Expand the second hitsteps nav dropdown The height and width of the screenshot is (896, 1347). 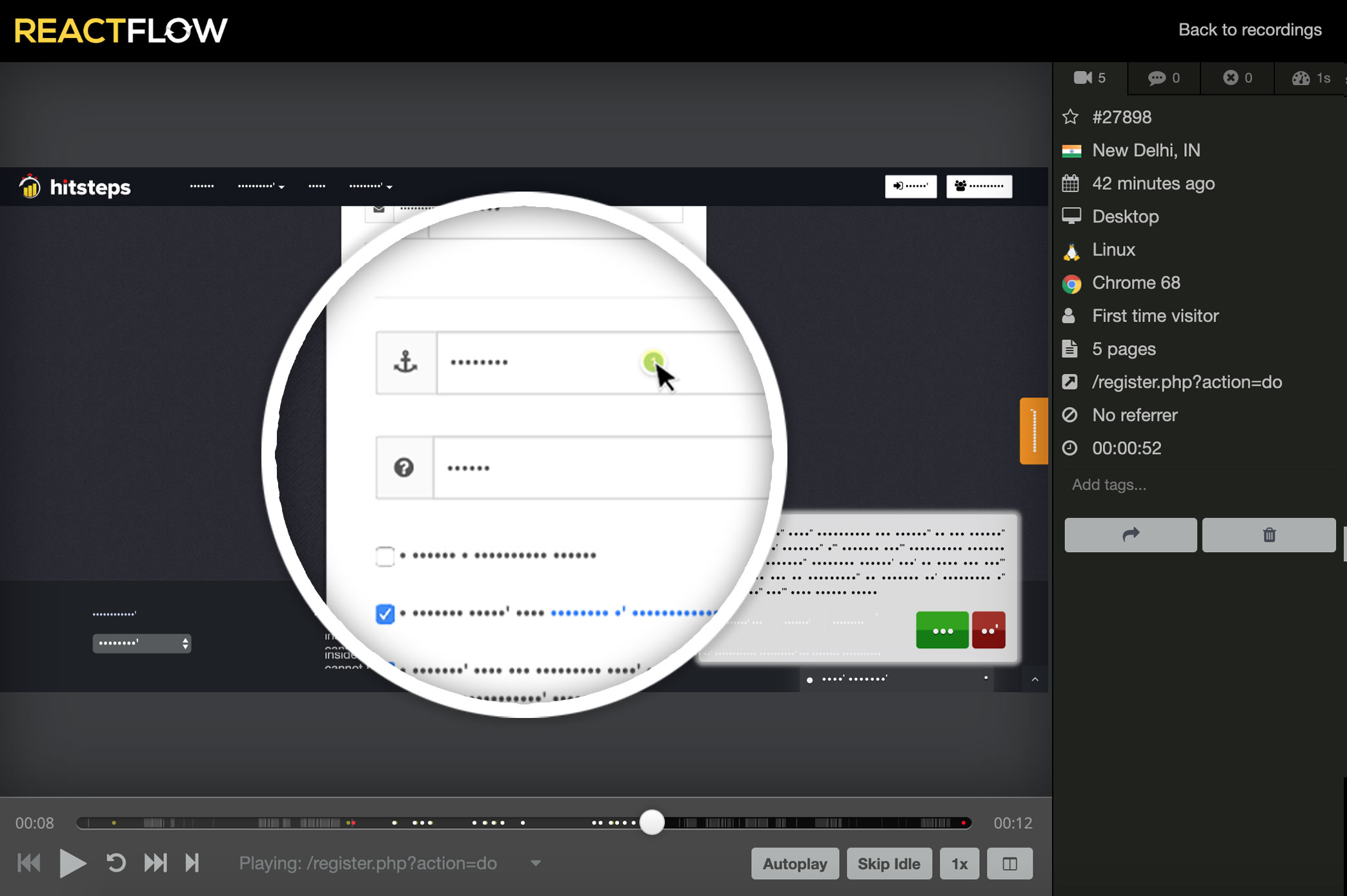click(261, 186)
